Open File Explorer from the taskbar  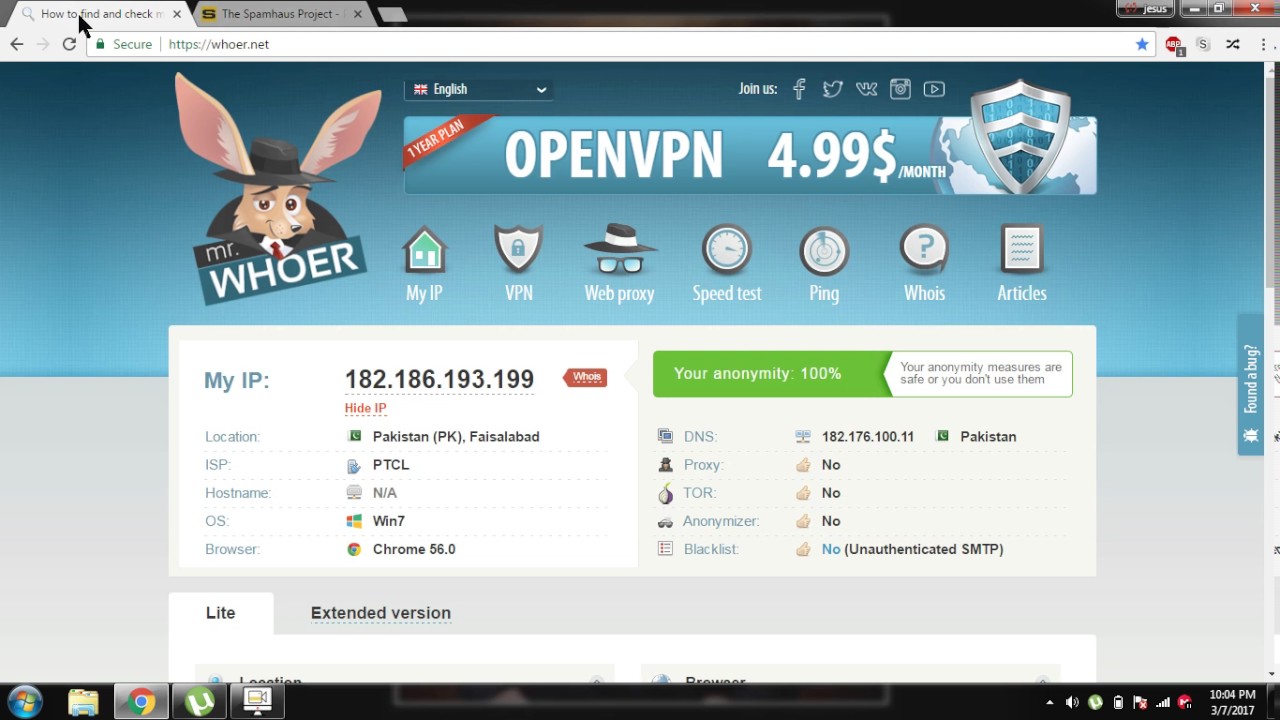tap(84, 702)
